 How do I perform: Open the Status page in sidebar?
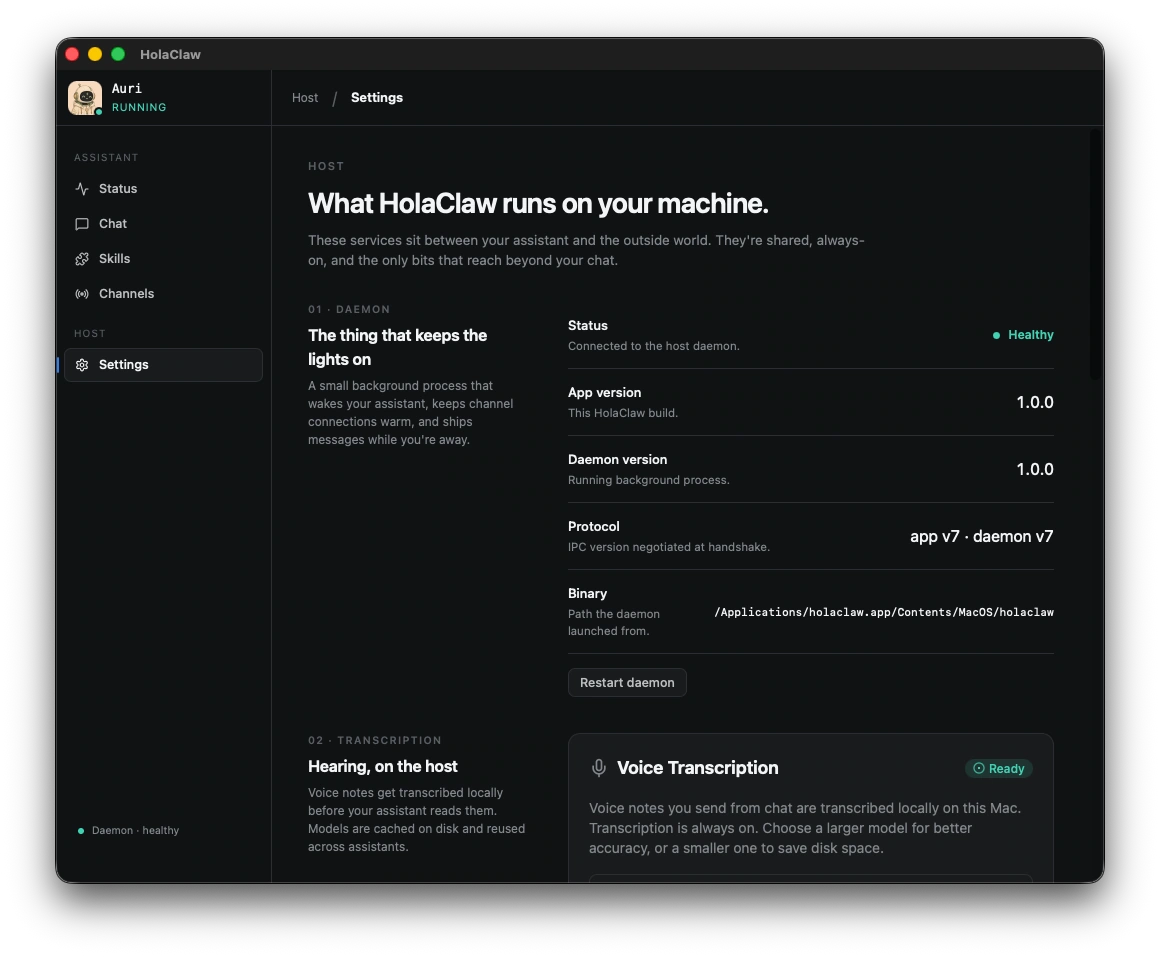point(163,189)
